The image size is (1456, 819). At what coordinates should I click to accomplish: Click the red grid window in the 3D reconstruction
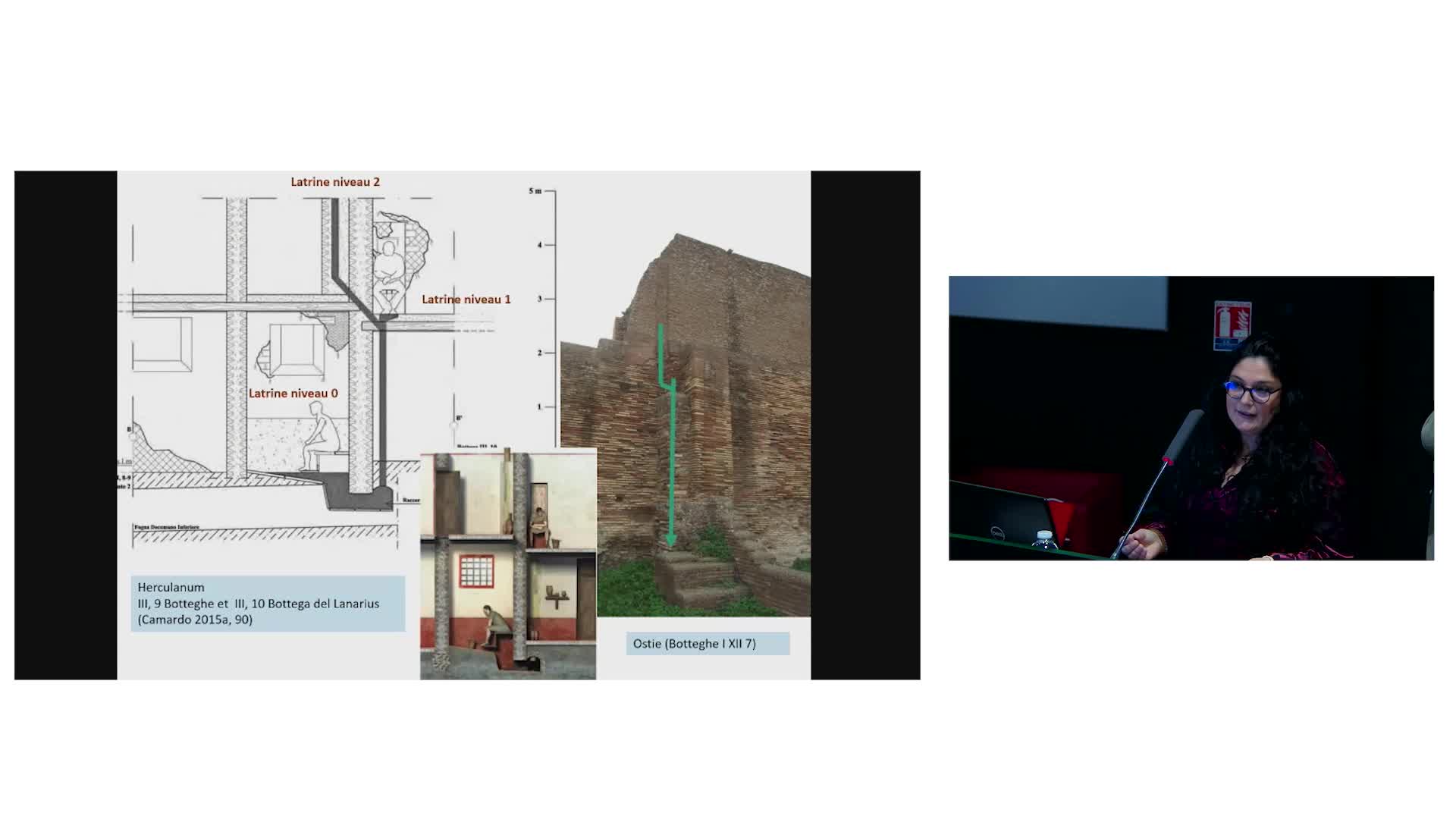pyautogui.click(x=476, y=571)
